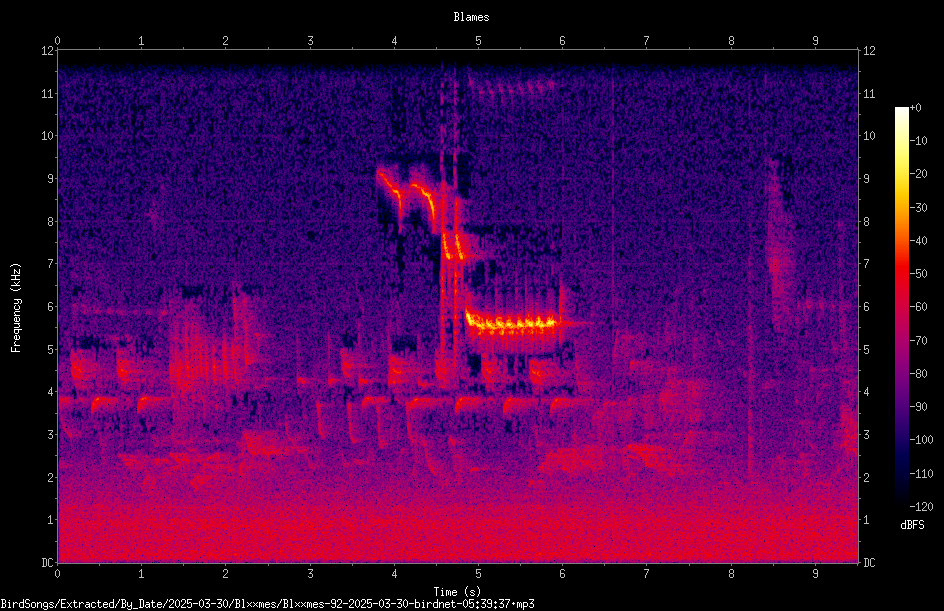Click '11' on the left frequency axis
Image resolution: width=944 pixels, height=611 pixels.
coord(47,94)
